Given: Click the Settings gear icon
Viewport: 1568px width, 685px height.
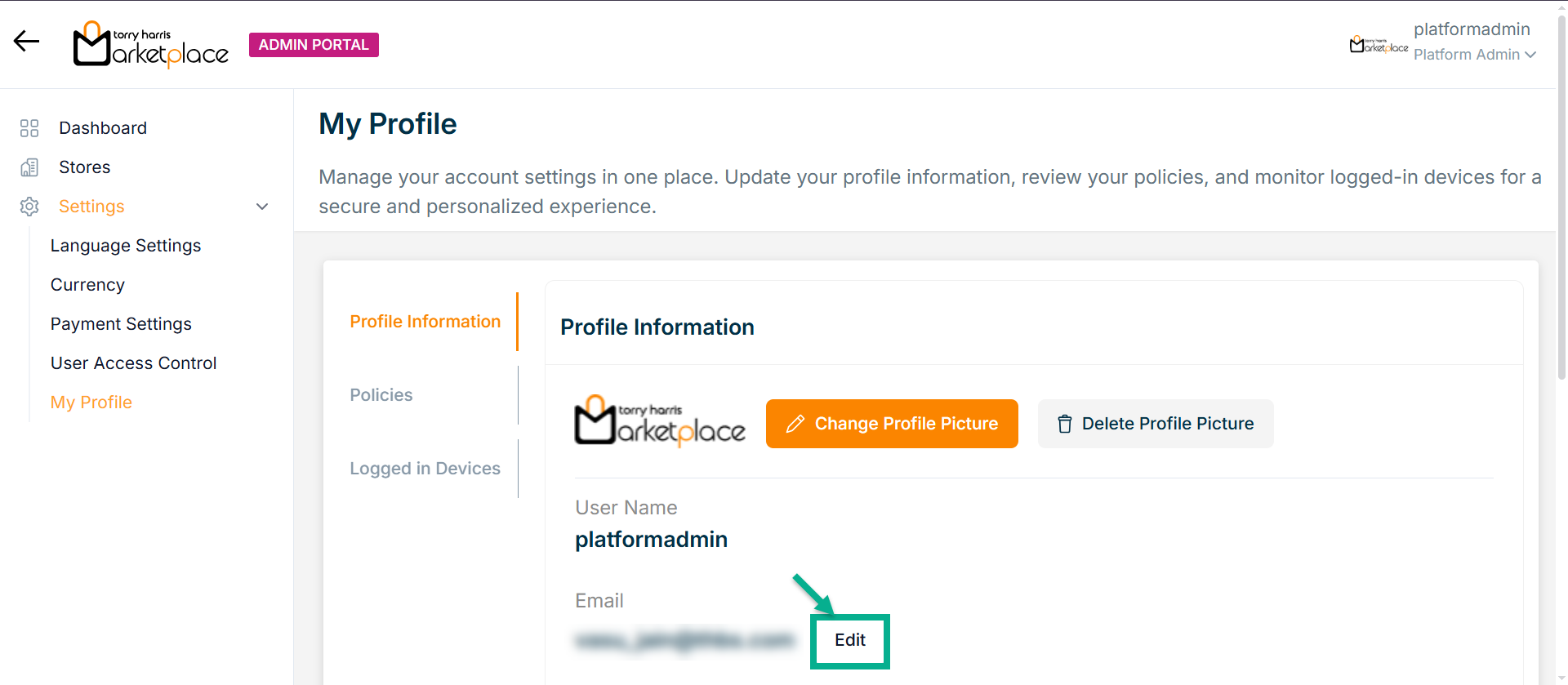Looking at the screenshot, I should click(29, 207).
